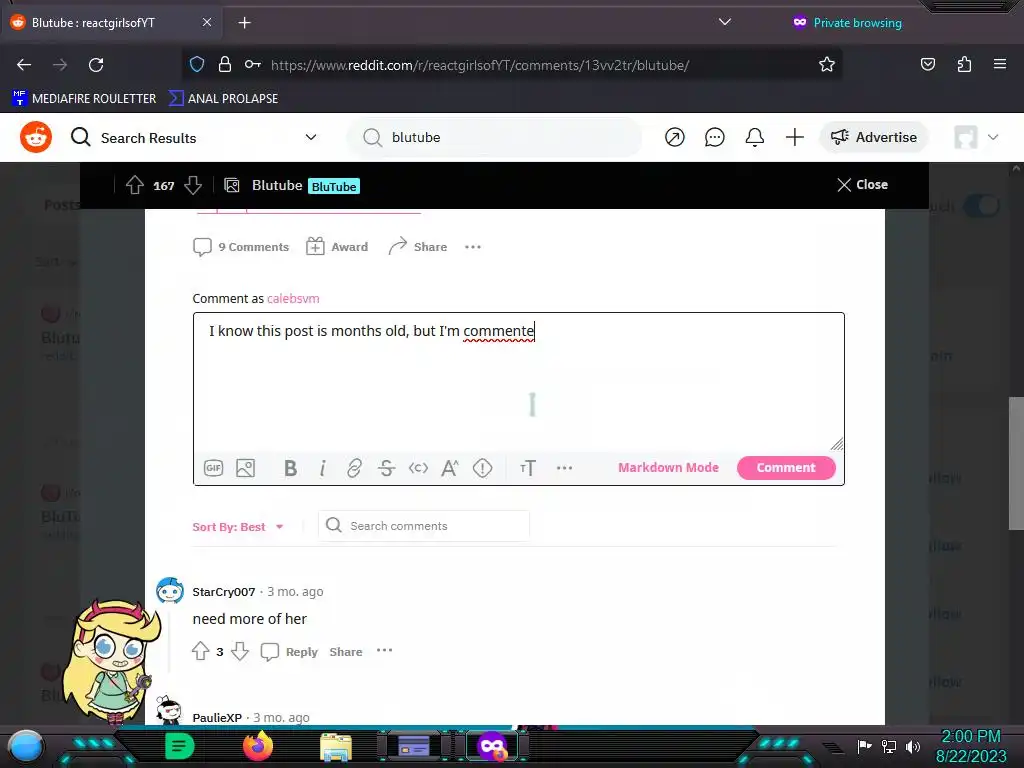The width and height of the screenshot is (1024, 768).
Task: Create a post with the plus icon
Action: click(x=795, y=137)
